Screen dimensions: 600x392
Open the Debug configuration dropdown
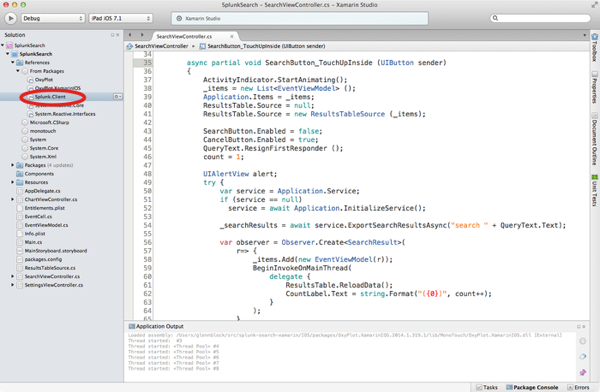click(x=53, y=18)
